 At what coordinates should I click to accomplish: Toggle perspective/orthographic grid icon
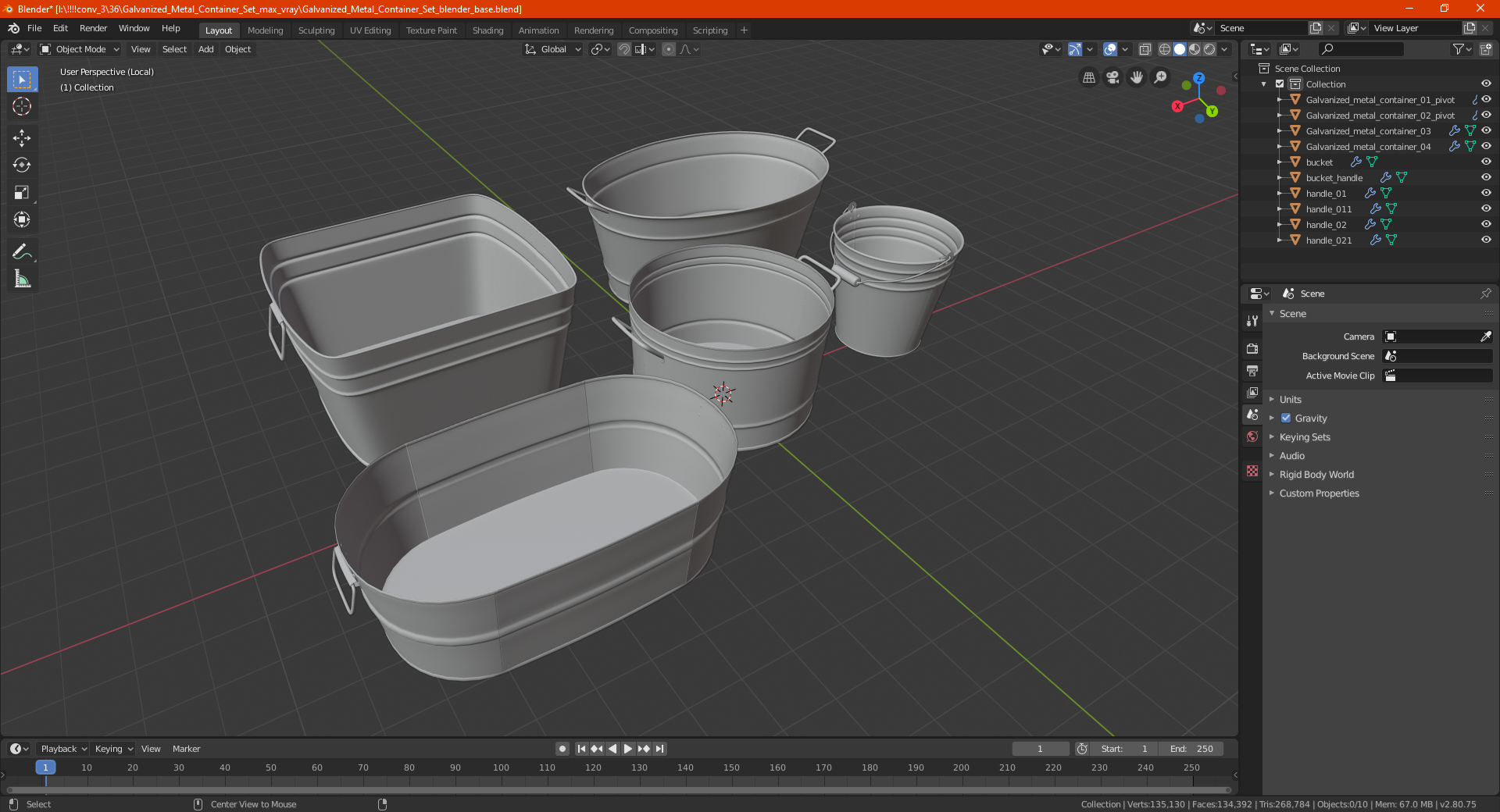tap(1088, 77)
